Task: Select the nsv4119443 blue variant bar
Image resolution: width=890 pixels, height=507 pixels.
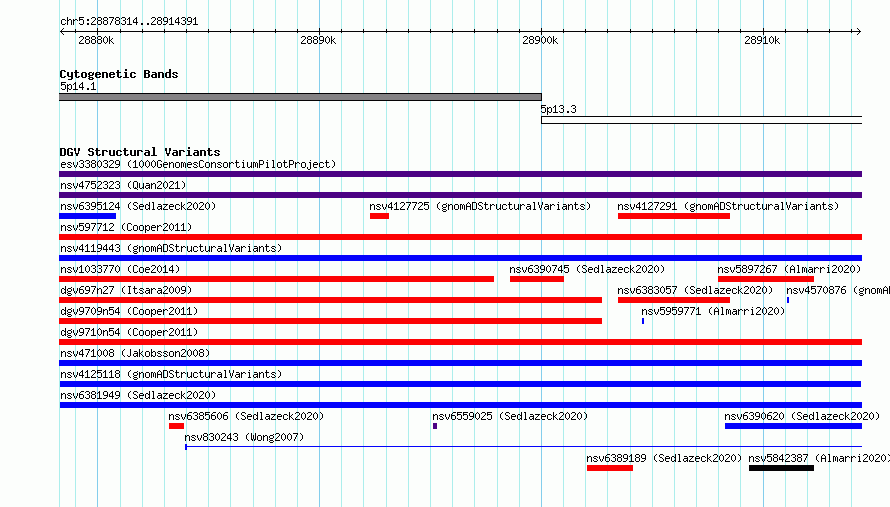Action: click(x=460, y=258)
